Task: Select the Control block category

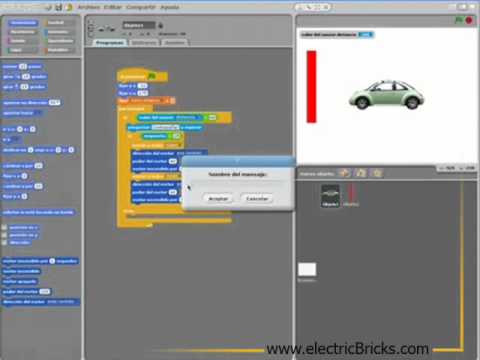Action: [59, 23]
